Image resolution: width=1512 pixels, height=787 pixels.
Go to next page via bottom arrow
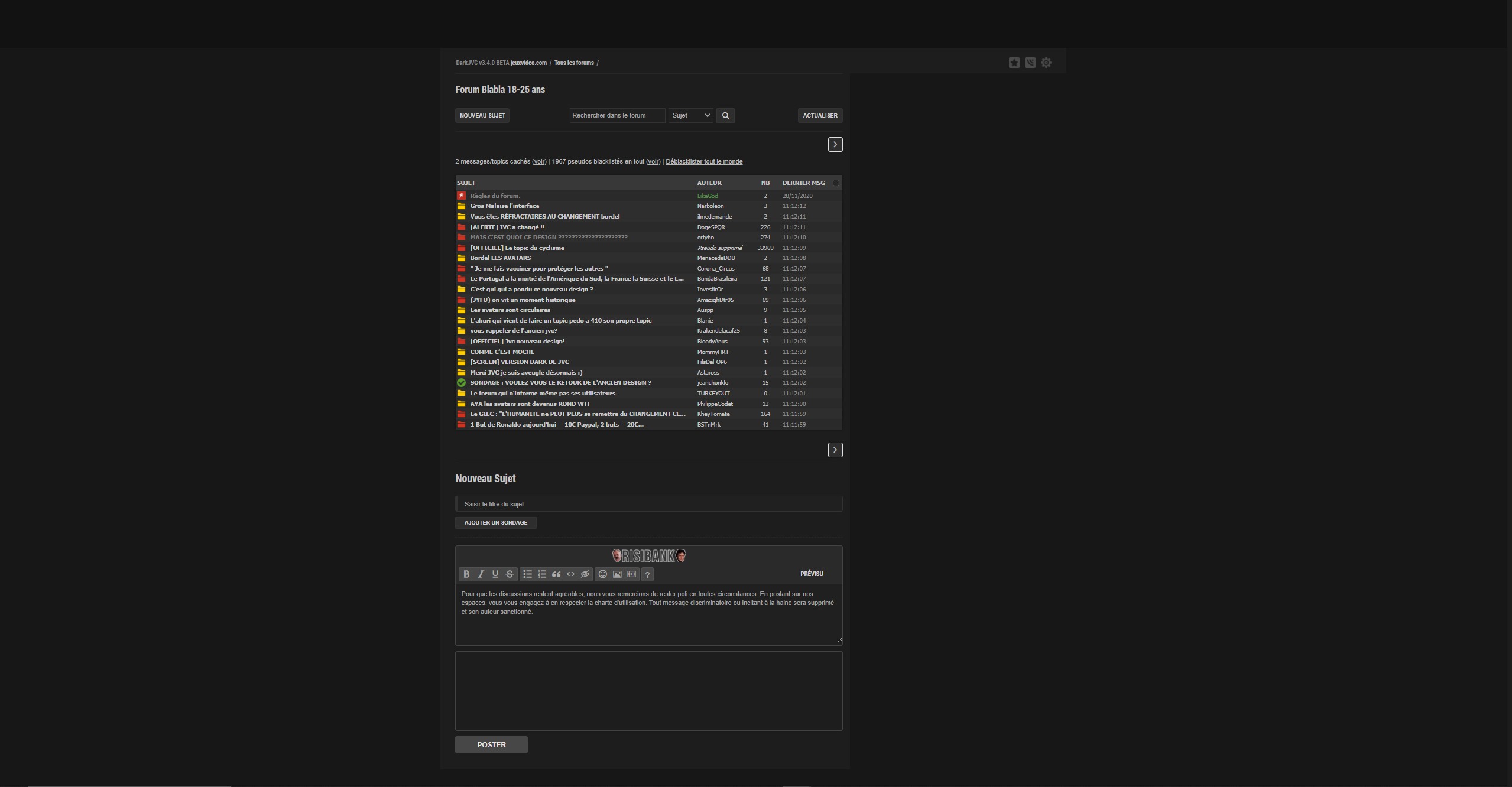(x=835, y=450)
